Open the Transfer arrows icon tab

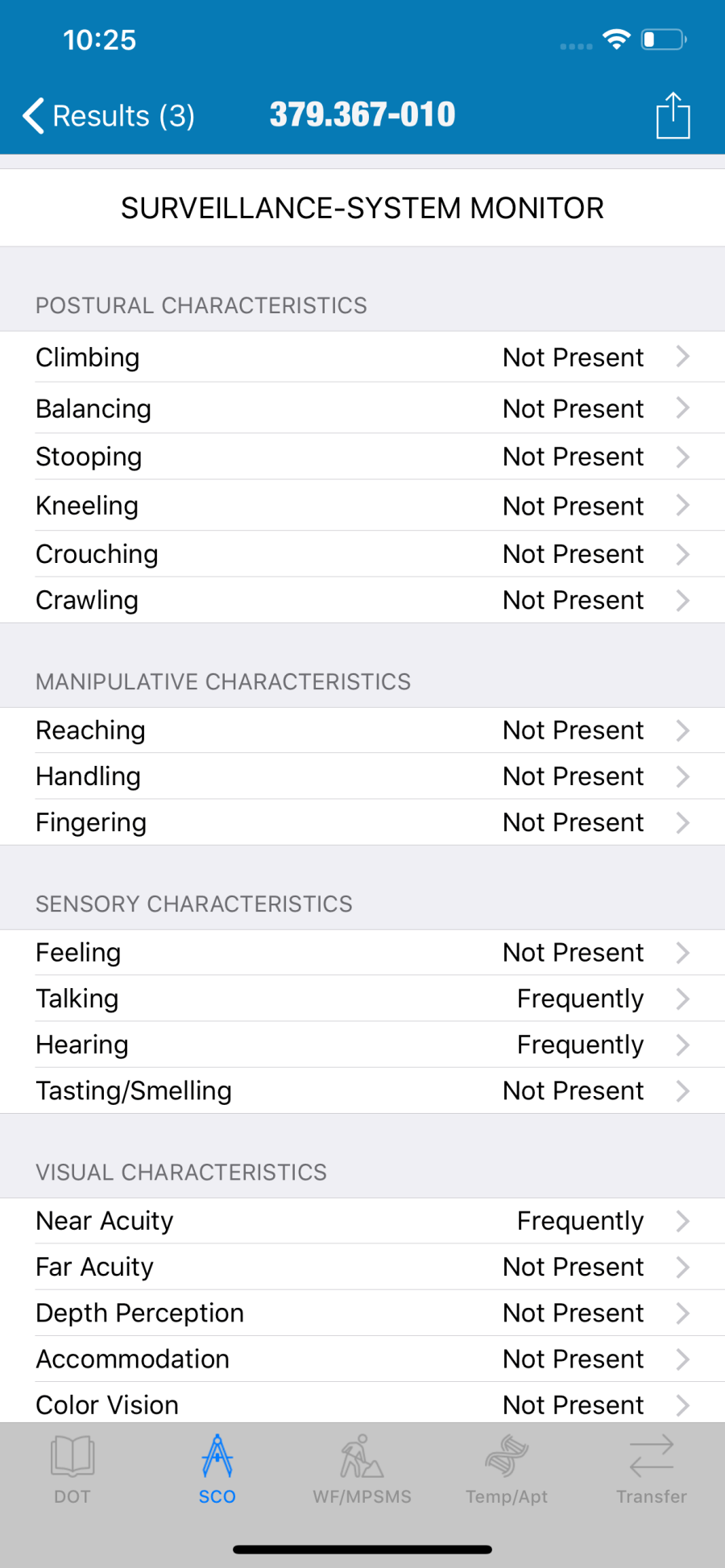point(651,1469)
